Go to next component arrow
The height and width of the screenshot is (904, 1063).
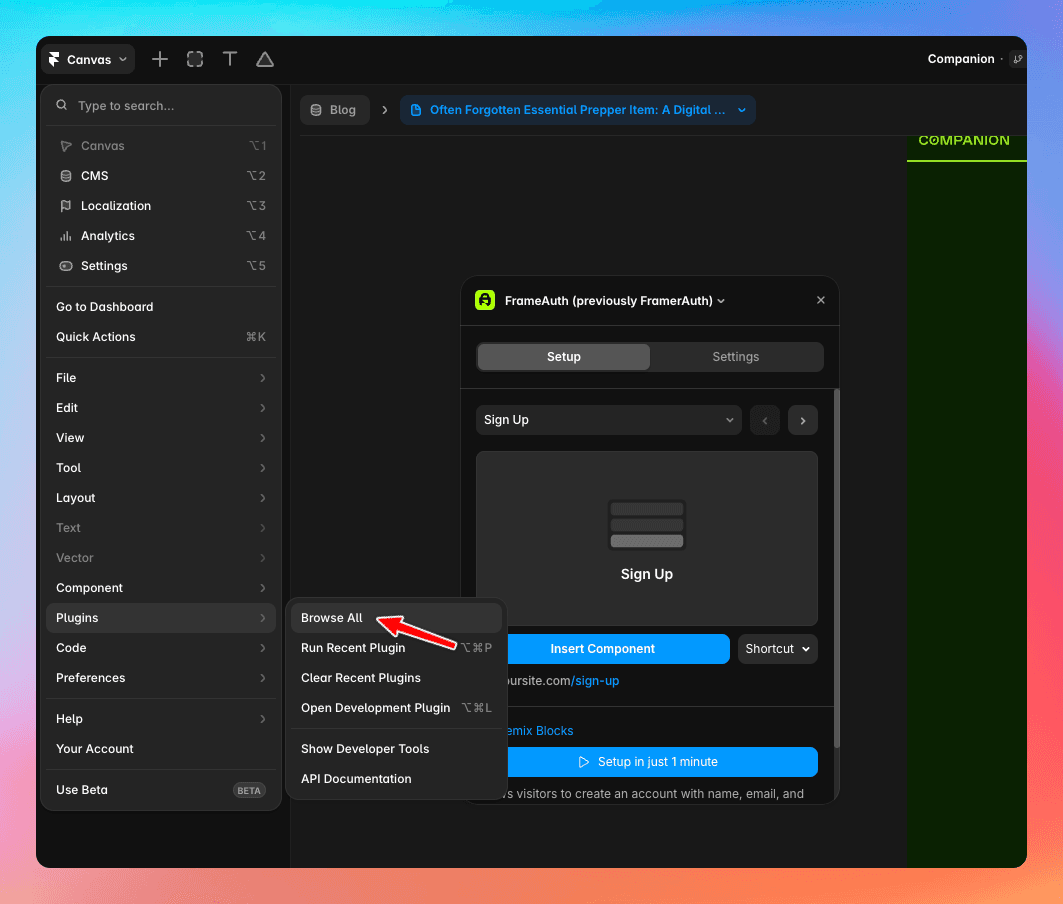pyautogui.click(x=803, y=420)
